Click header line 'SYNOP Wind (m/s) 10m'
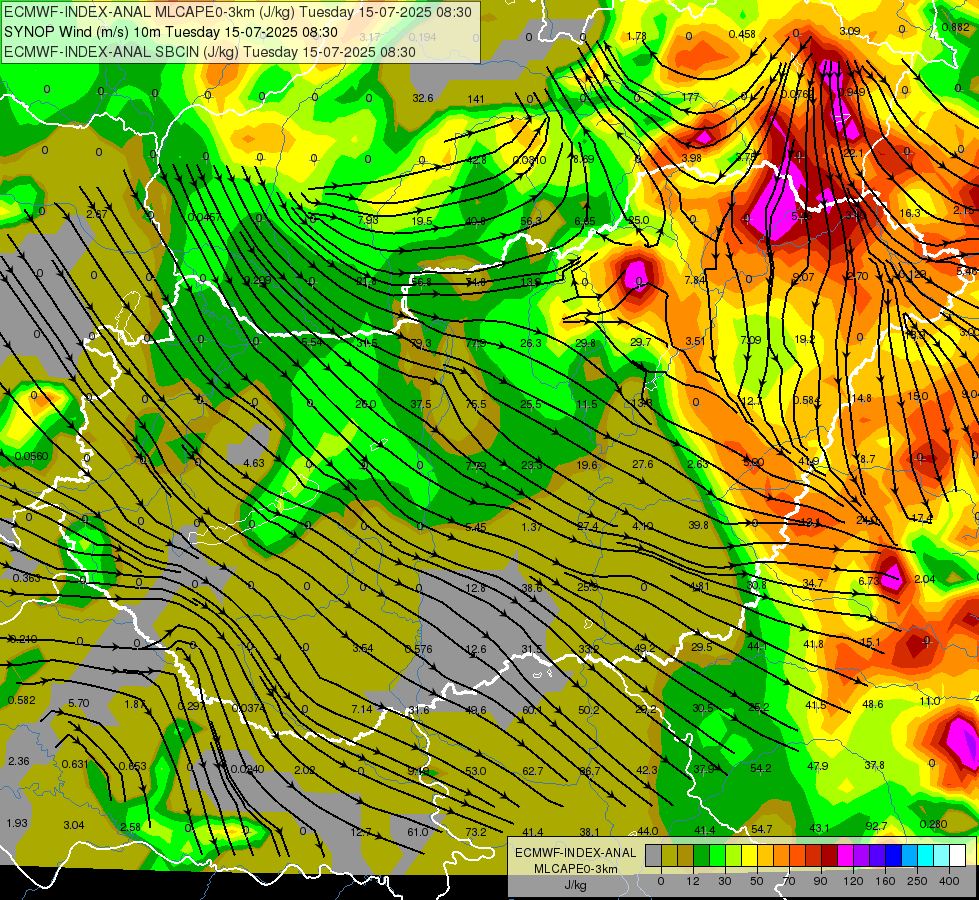This screenshot has width=979, height=900. [84, 32]
